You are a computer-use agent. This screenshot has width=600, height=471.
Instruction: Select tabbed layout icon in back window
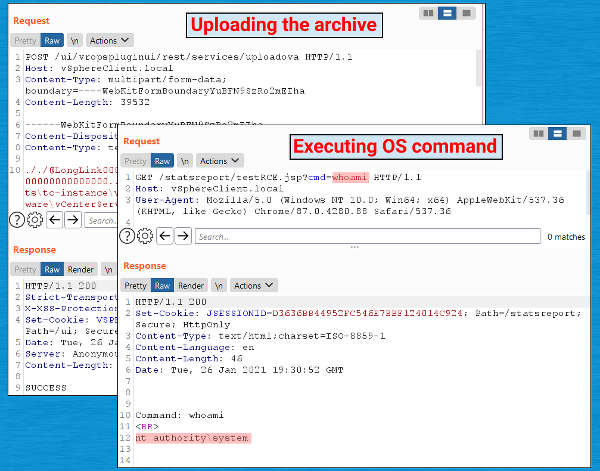click(466, 13)
